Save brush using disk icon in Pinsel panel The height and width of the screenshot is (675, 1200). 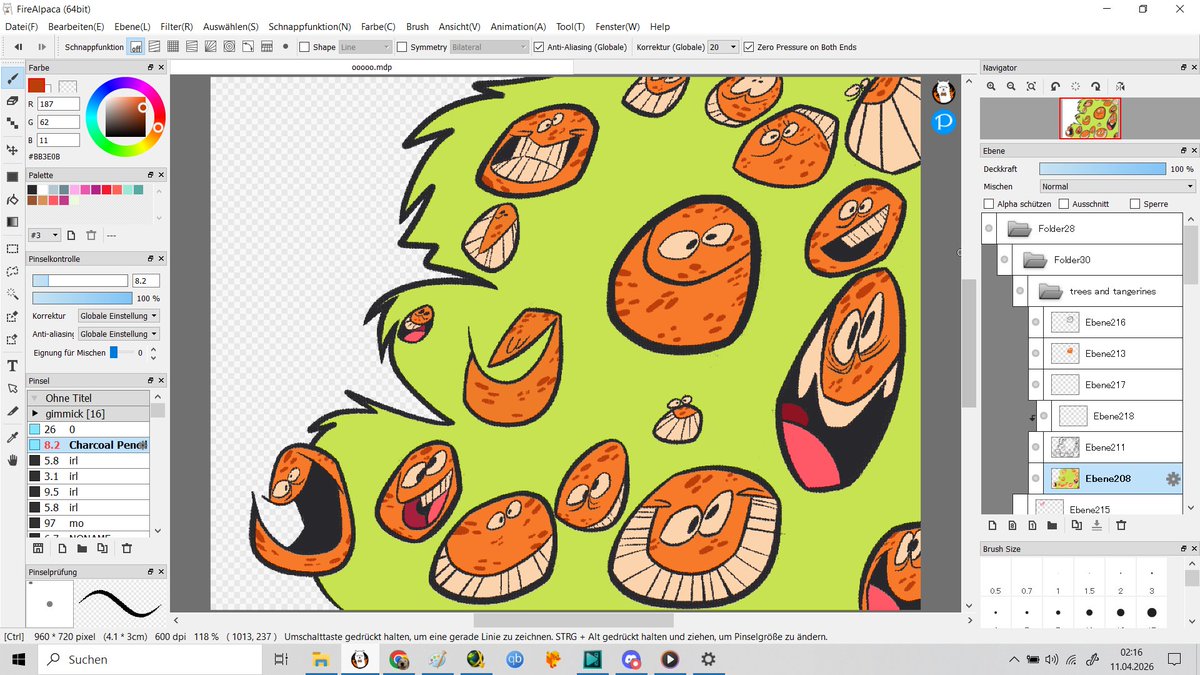point(38,548)
